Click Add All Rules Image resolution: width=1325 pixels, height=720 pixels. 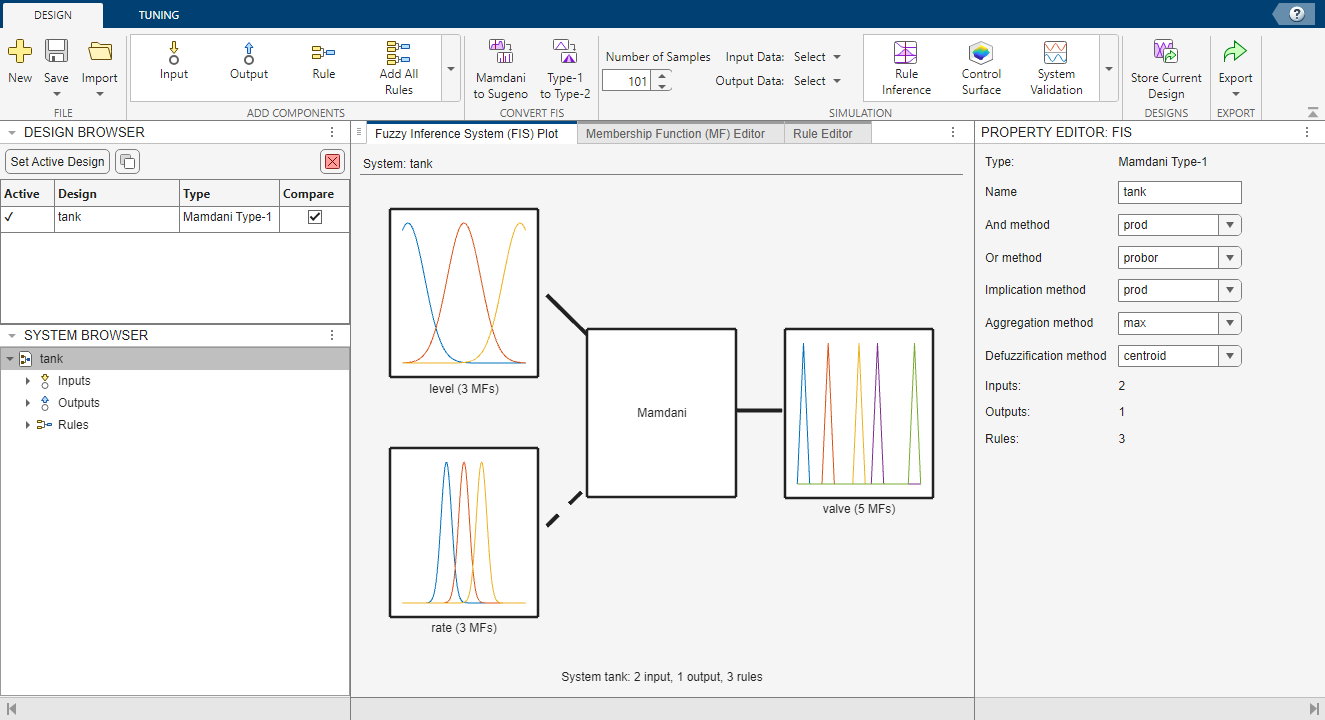[398, 62]
